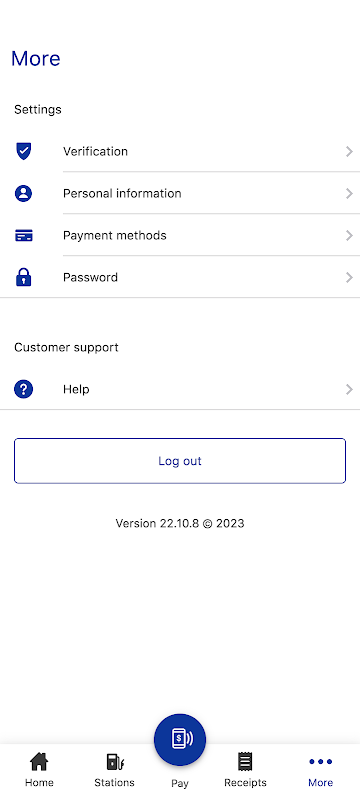Open Help using its right chevron

click(x=349, y=389)
